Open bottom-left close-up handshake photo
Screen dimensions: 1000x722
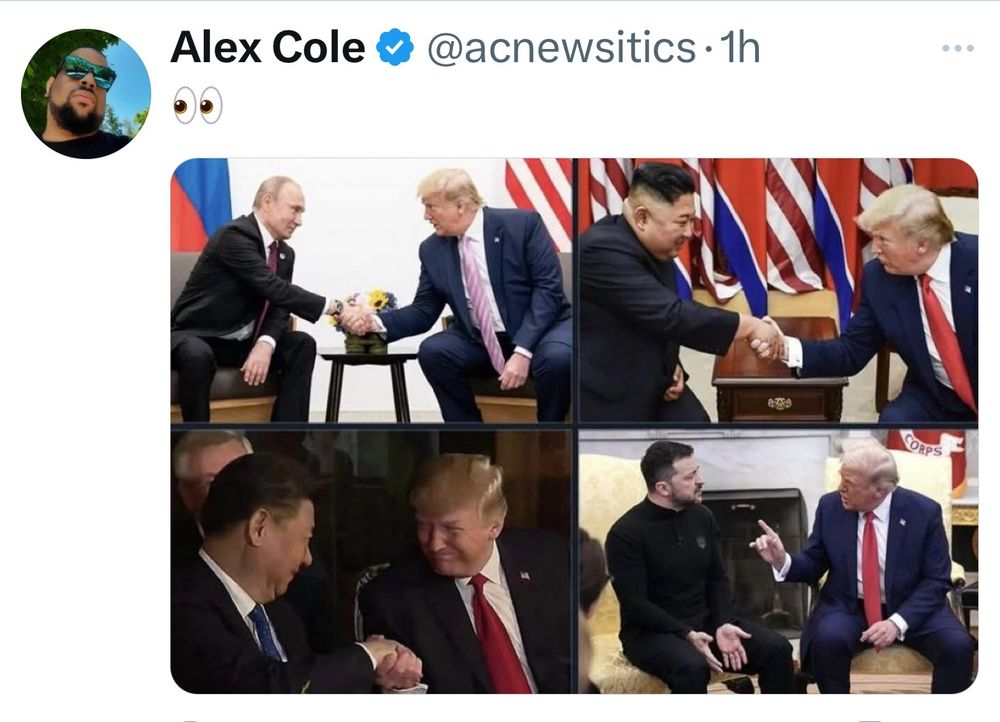(371, 561)
